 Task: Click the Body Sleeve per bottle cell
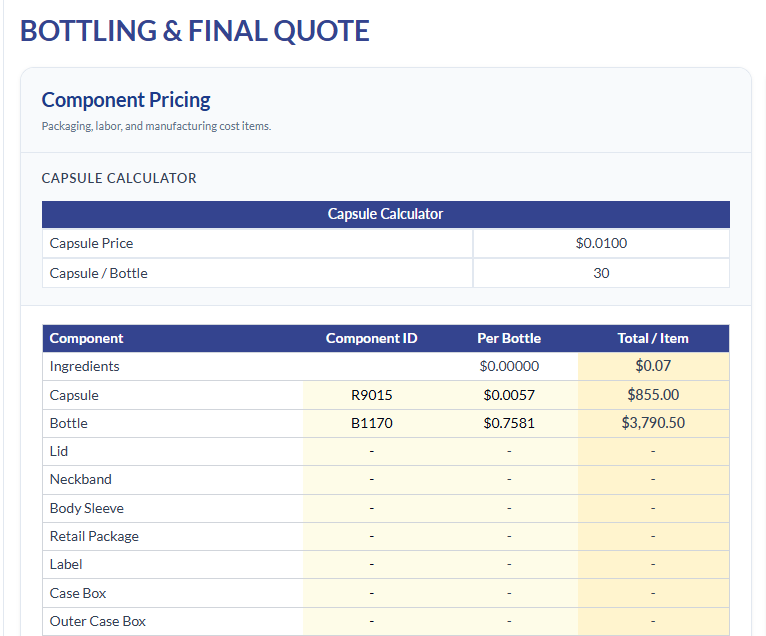point(509,509)
